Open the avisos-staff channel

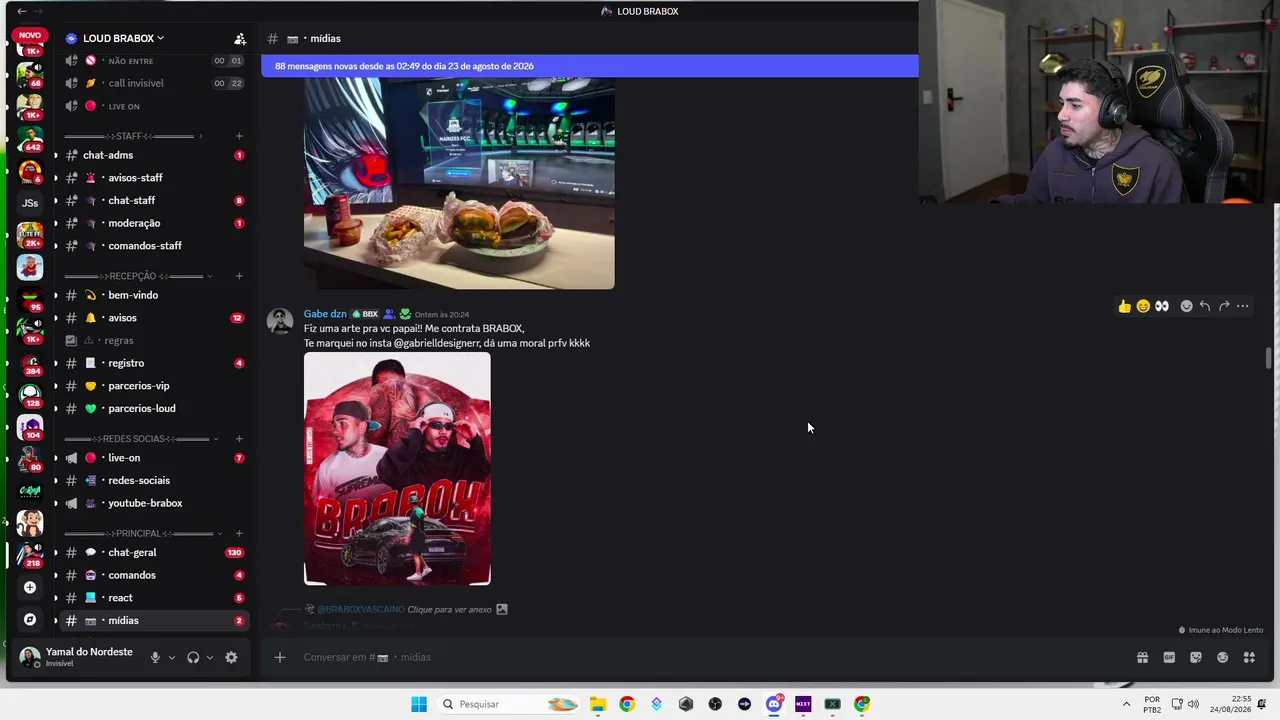click(154, 178)
